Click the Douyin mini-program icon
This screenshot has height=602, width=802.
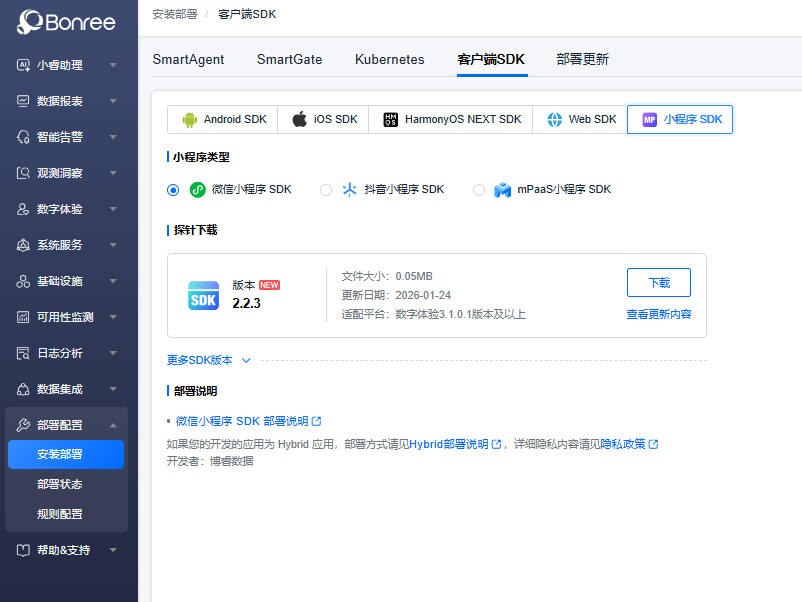point(349,190)
